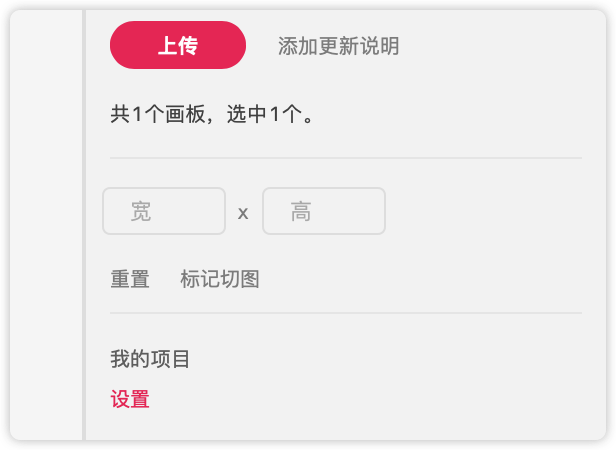Click the narrow left sidebar strip
616x450 pixels.
[45, 225]
